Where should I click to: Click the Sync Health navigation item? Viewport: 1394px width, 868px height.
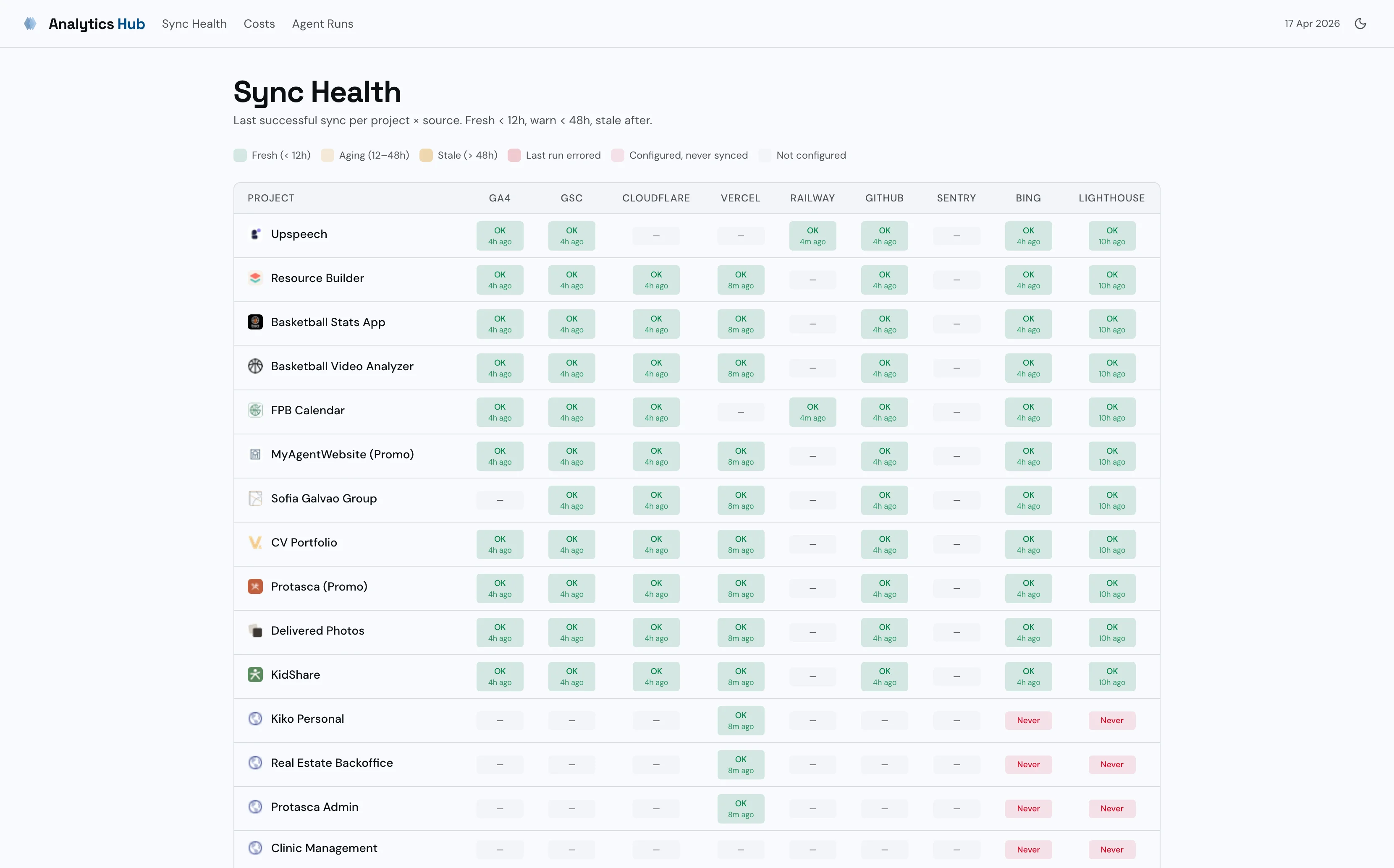[x=194, y=24]
